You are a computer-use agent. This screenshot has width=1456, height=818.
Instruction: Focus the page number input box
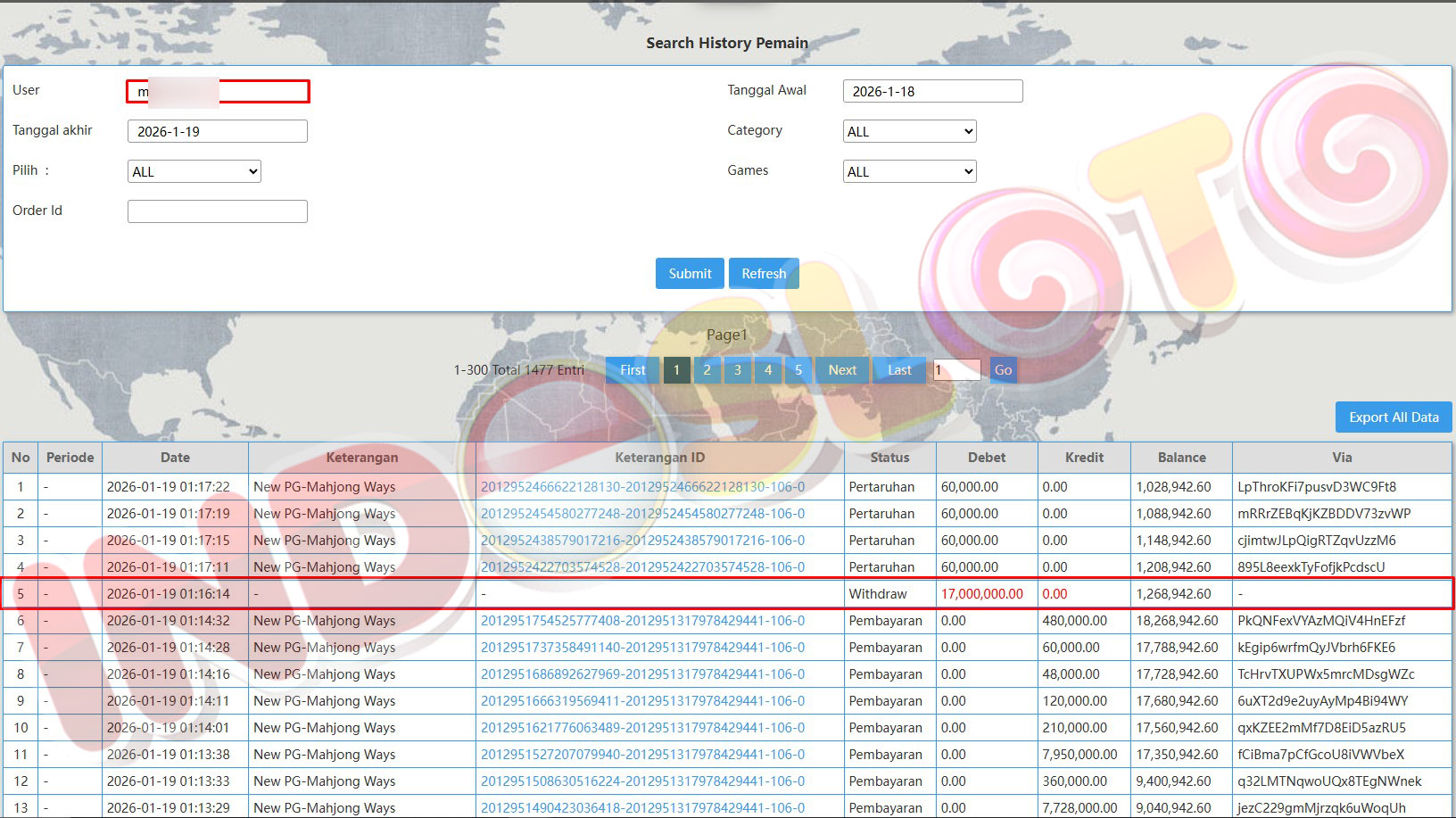point(956,370)
